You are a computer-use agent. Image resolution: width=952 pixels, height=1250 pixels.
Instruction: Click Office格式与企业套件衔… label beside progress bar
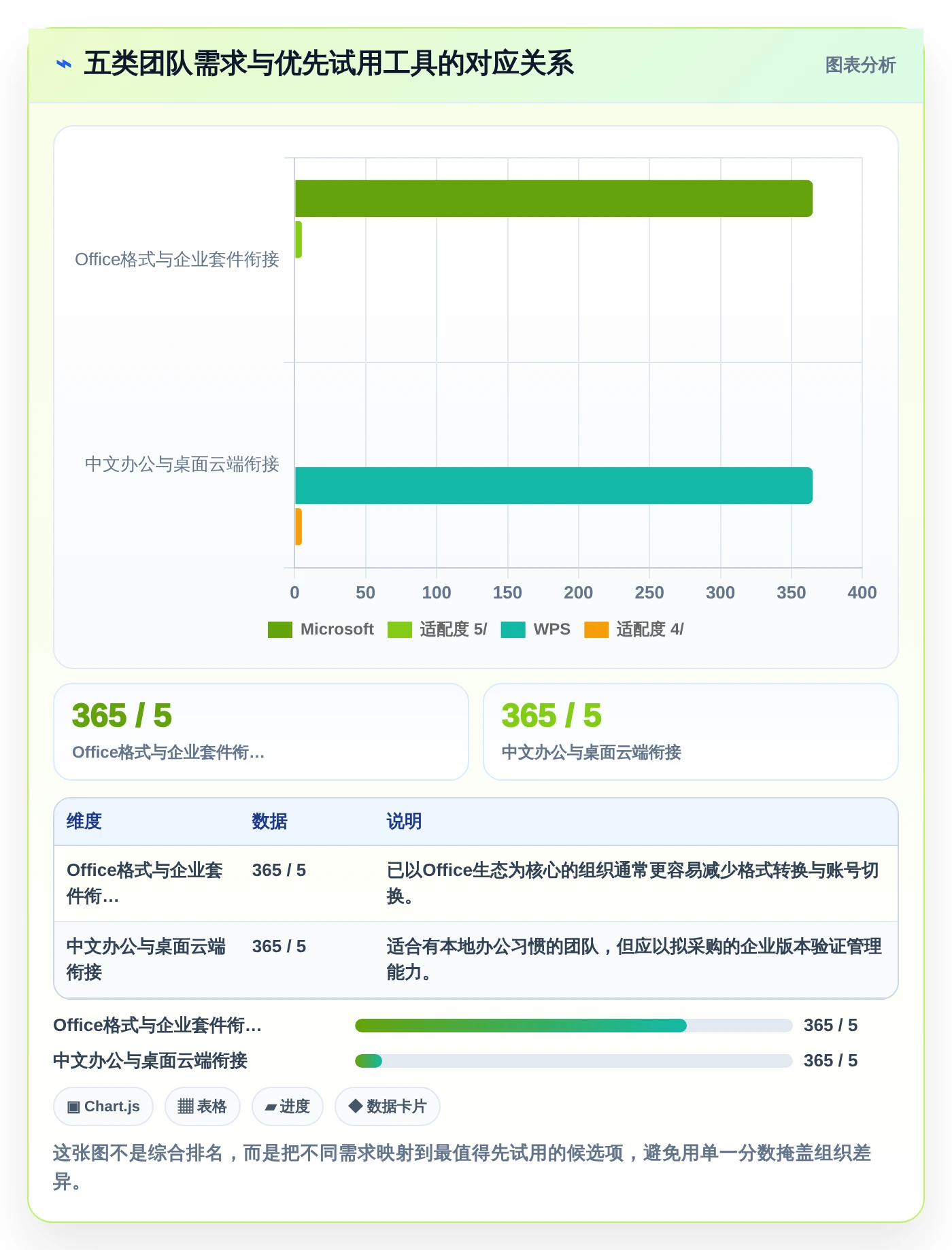click(158, 1026)
